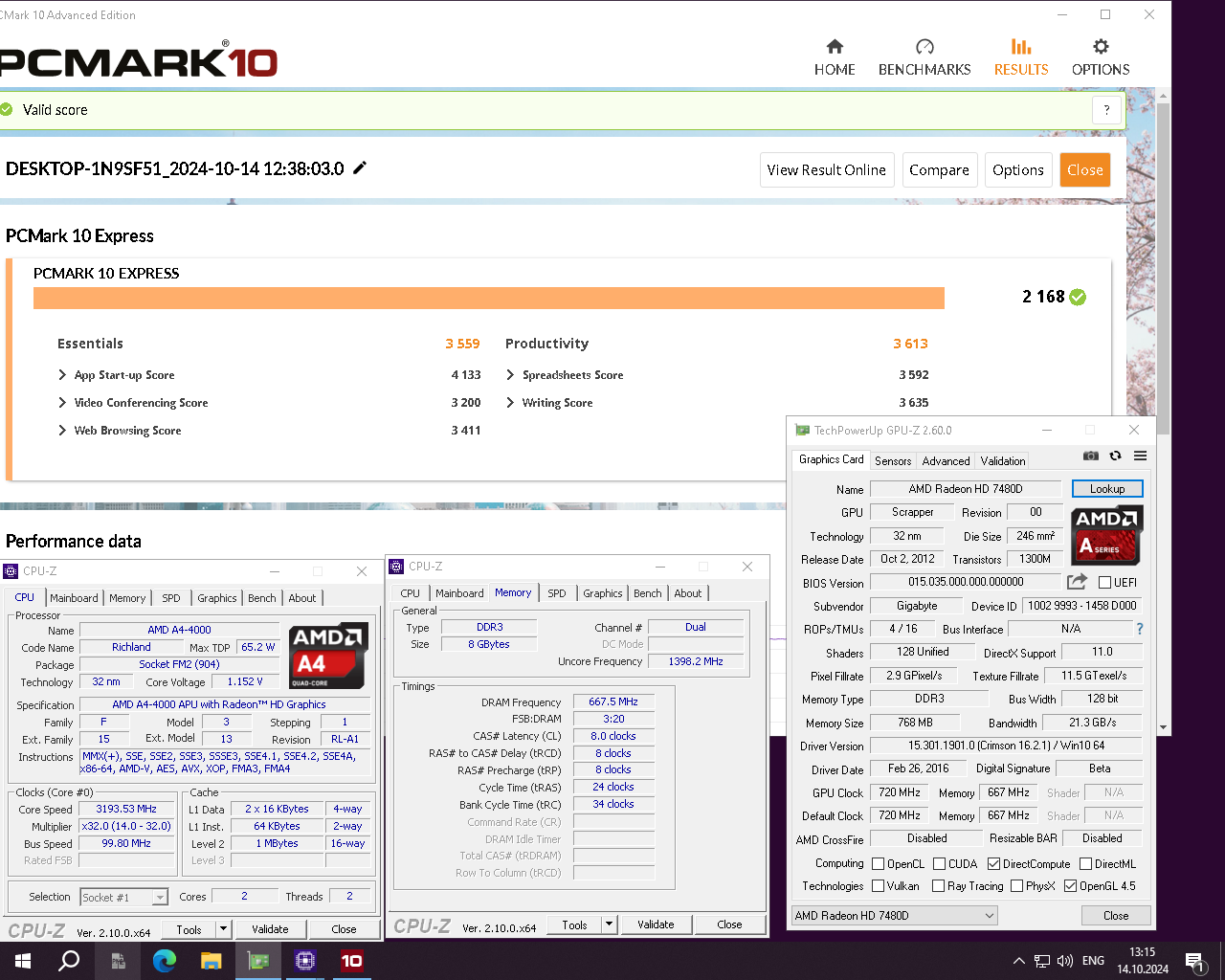Click the volume tray icon
1225x980 pixels.
pos(1066,961)
